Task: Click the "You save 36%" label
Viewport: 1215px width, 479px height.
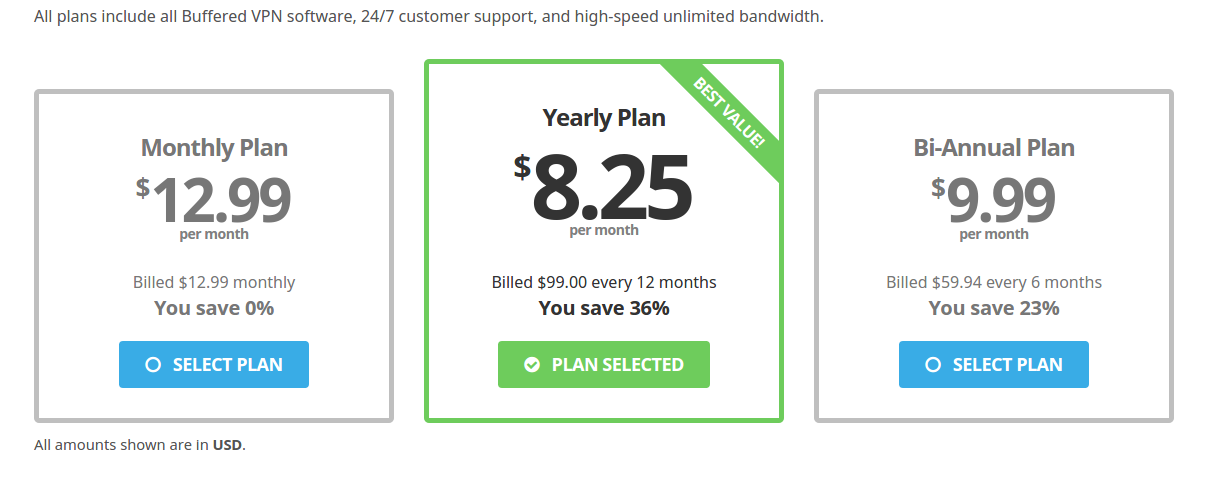Action: [604, 308]
